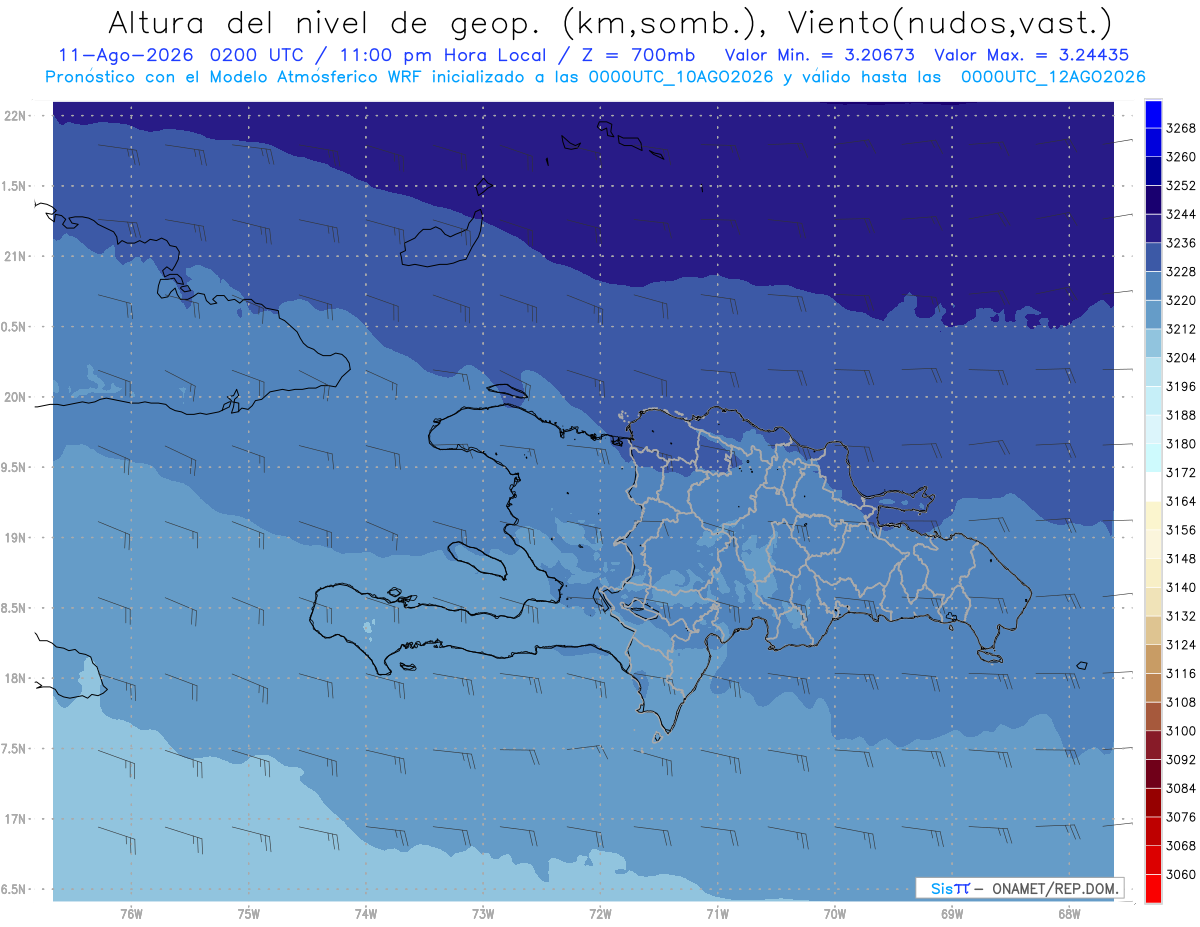This screenshot has height=927, width=1200.
Task: Click the '3268' colorbar value
Action: (1180, 128)
